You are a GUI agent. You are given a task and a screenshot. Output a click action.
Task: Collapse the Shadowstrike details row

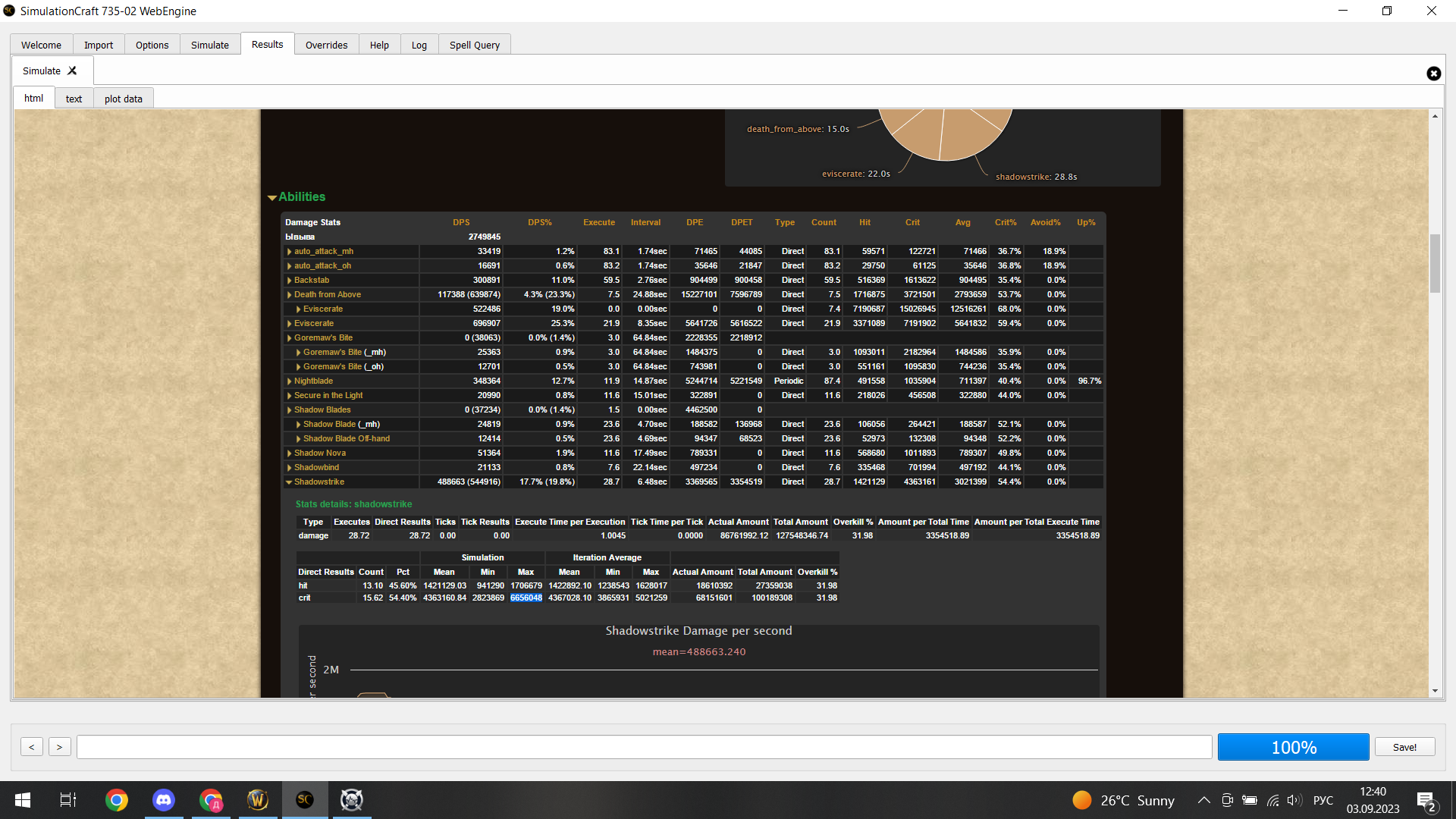[x=289, y=482]
